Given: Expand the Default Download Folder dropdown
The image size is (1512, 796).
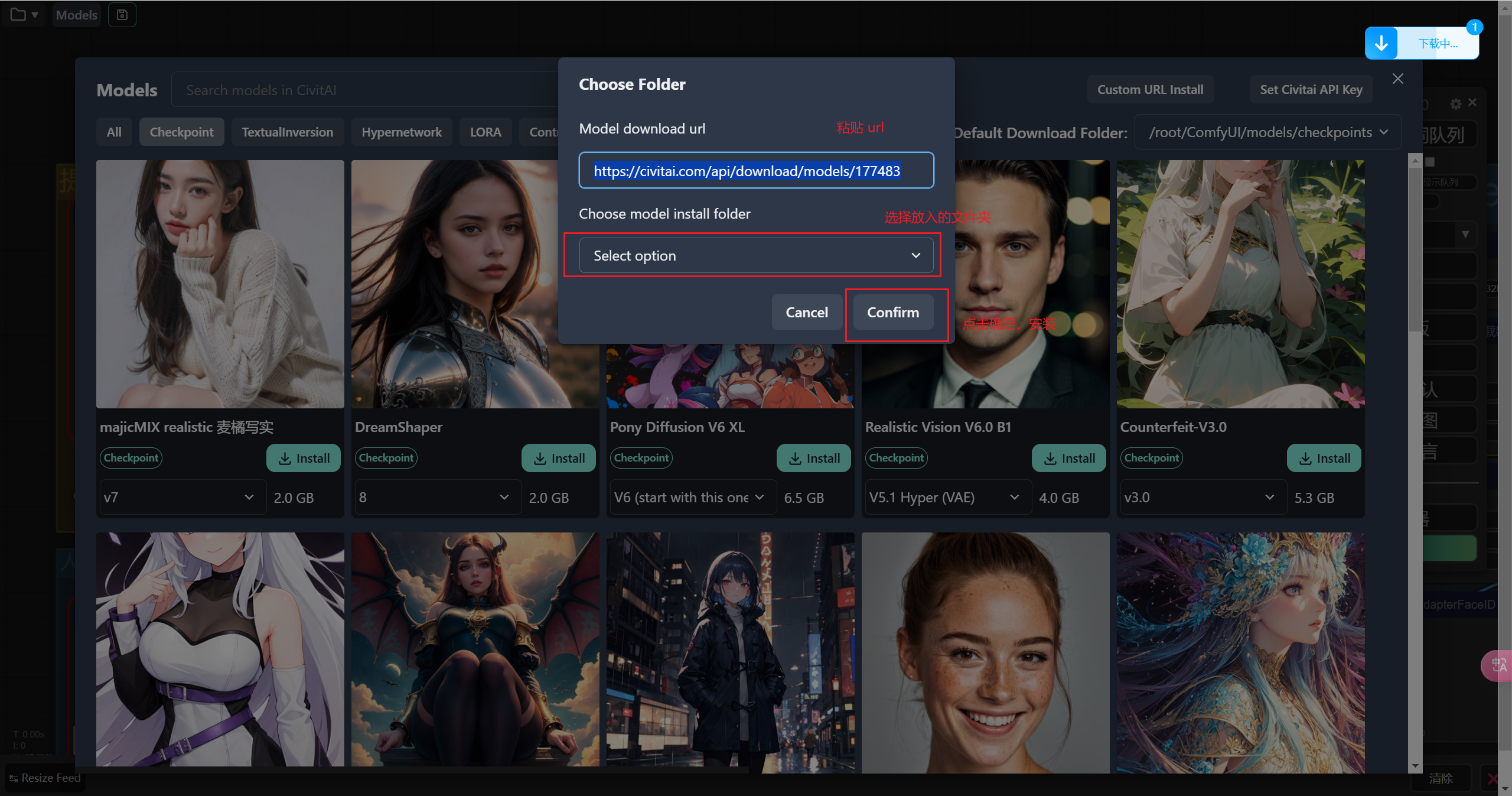Looking at the screenshot, I should tap(1267, 132).
